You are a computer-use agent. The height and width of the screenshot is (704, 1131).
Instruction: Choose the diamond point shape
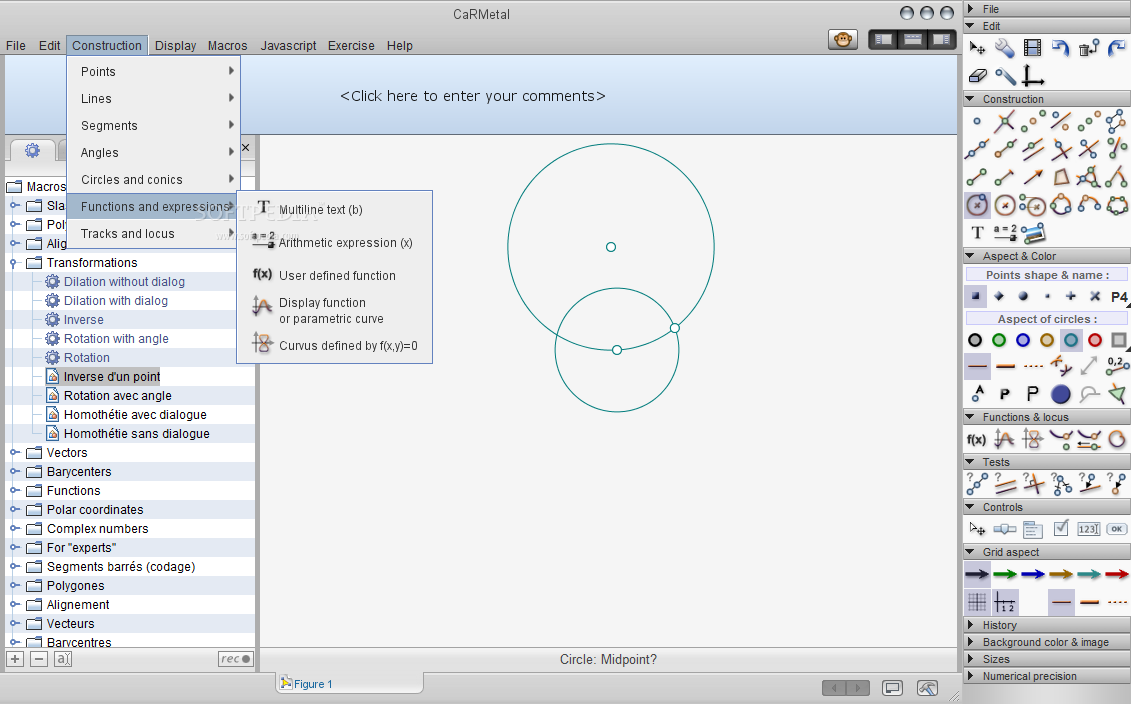[x=999, y=296]
